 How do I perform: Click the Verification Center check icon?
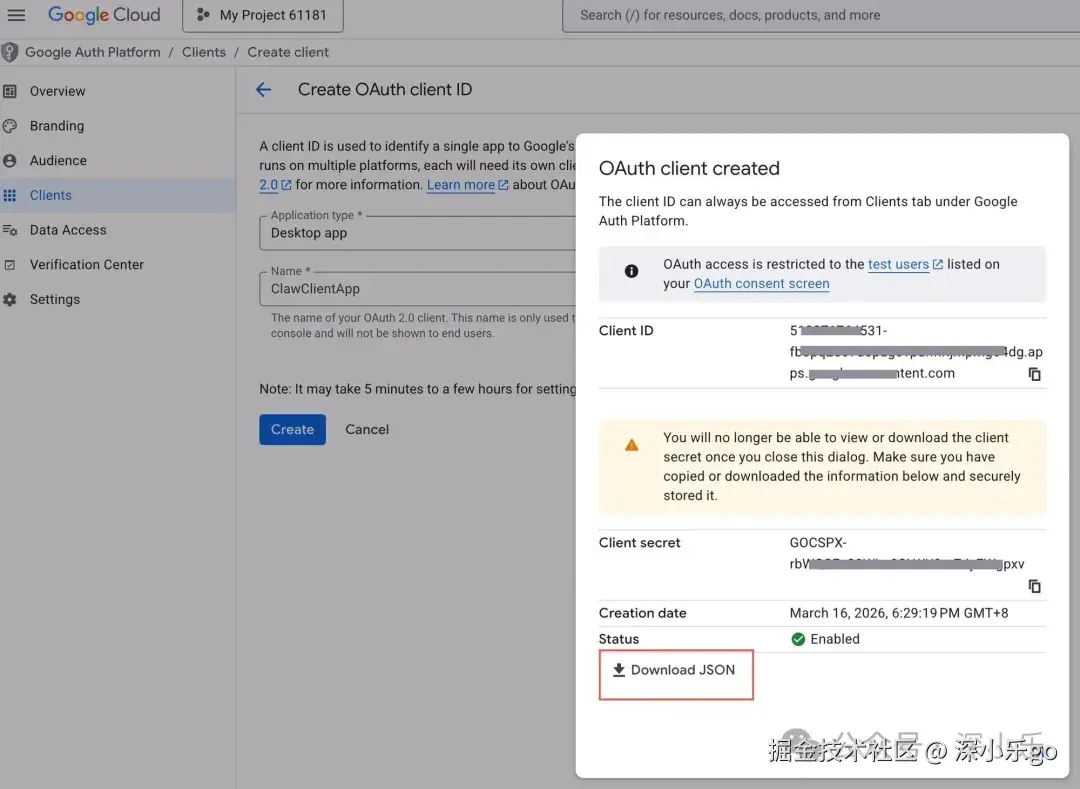(10, 264)
